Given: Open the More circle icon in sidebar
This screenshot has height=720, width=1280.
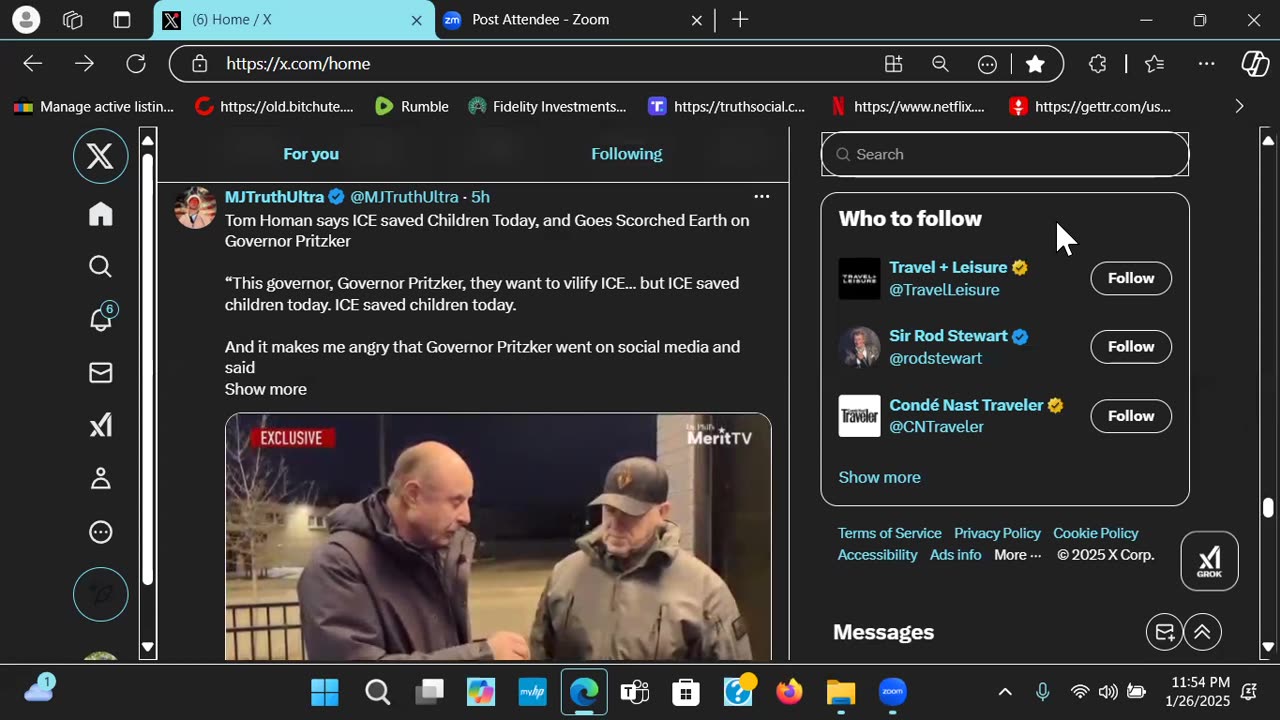Looking at the screenshot, I should (x=100, y=532).
